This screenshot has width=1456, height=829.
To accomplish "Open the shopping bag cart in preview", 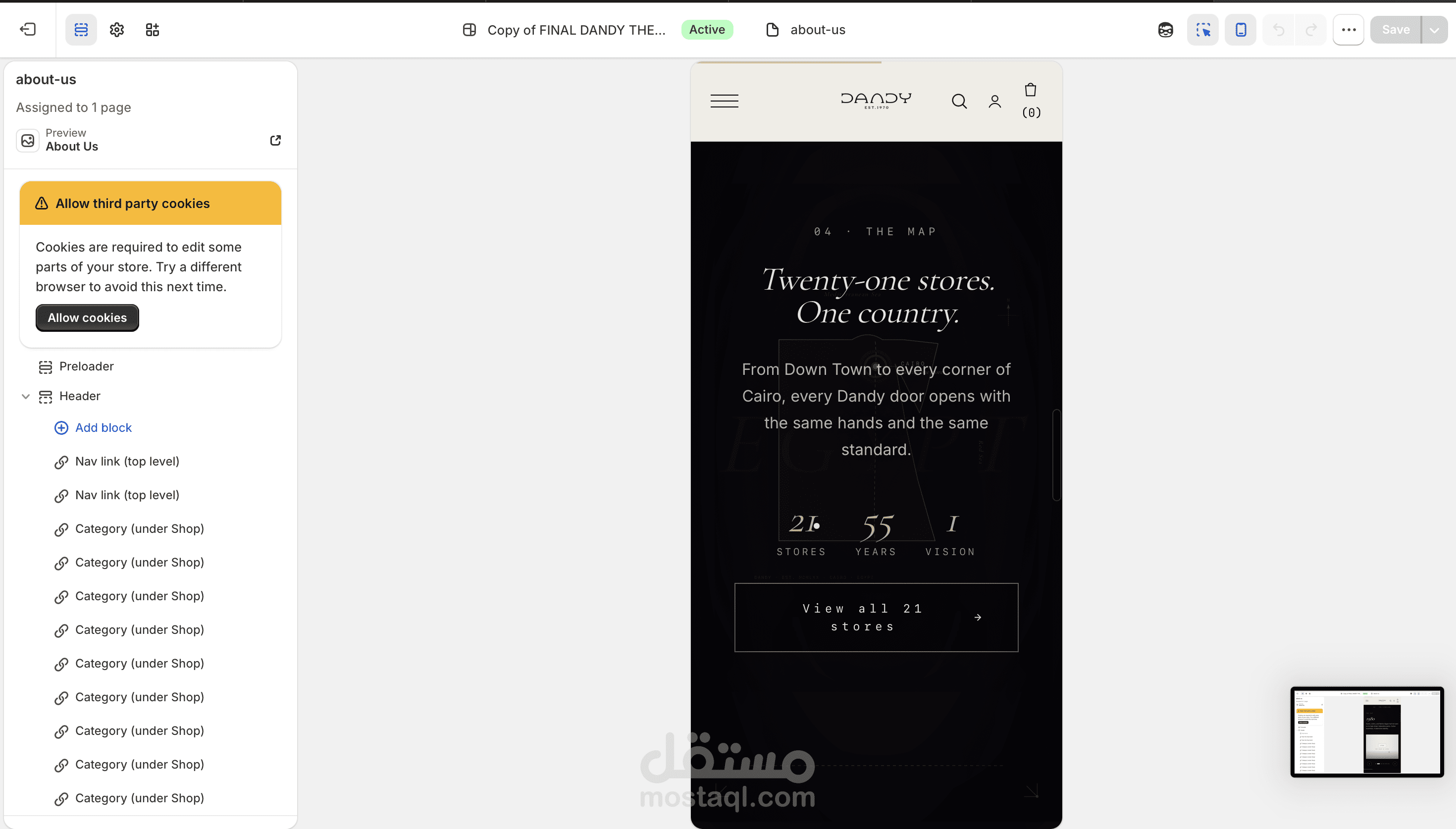I will pyautogui.click(x=1030, y=90).
